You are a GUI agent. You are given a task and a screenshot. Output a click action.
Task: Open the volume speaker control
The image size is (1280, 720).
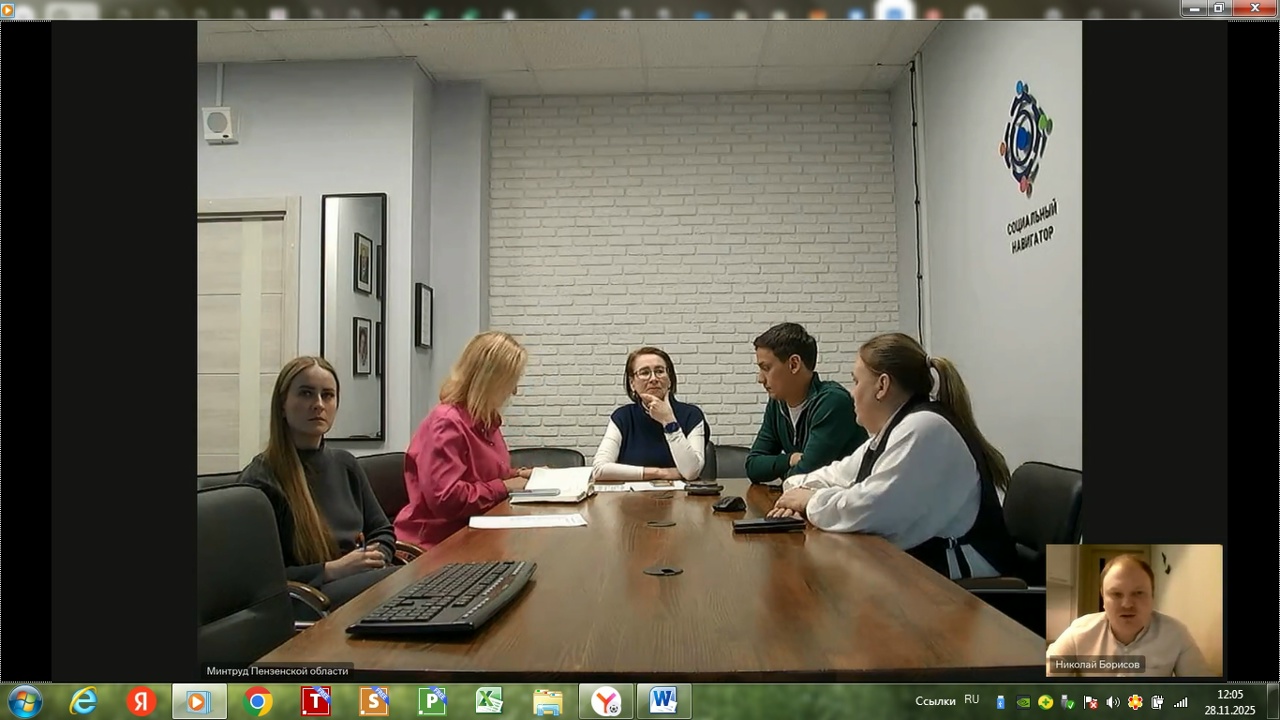pyautogui.click(x=1112, y=702)
